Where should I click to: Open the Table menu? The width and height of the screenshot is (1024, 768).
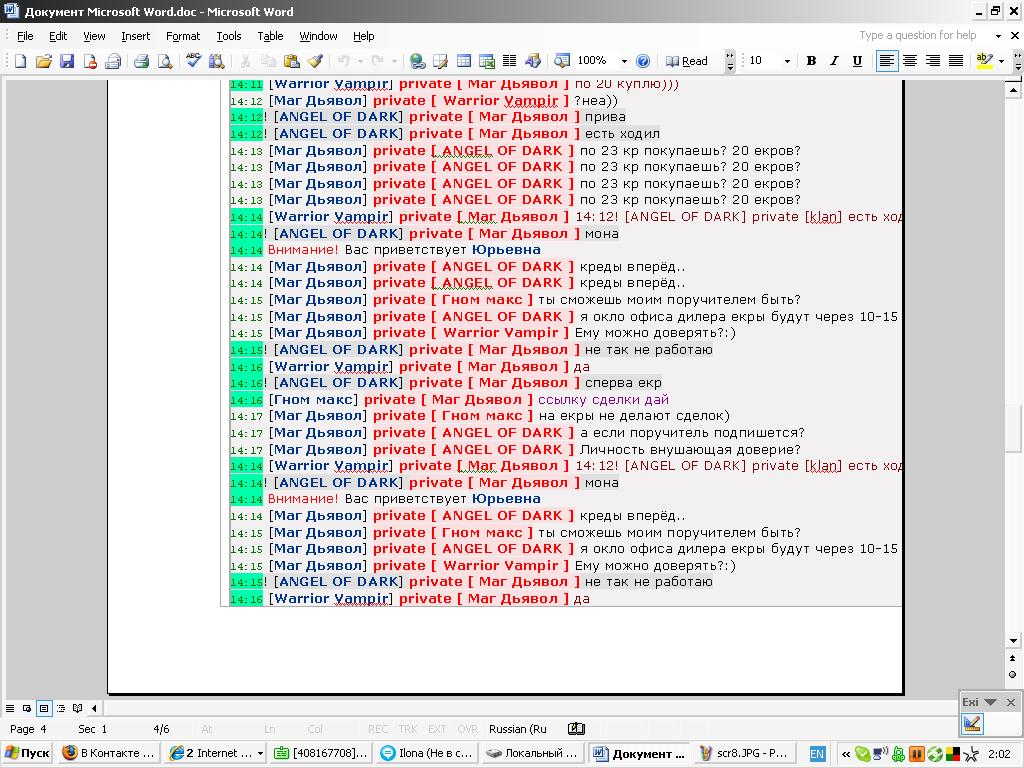click(x=270, y=36)
